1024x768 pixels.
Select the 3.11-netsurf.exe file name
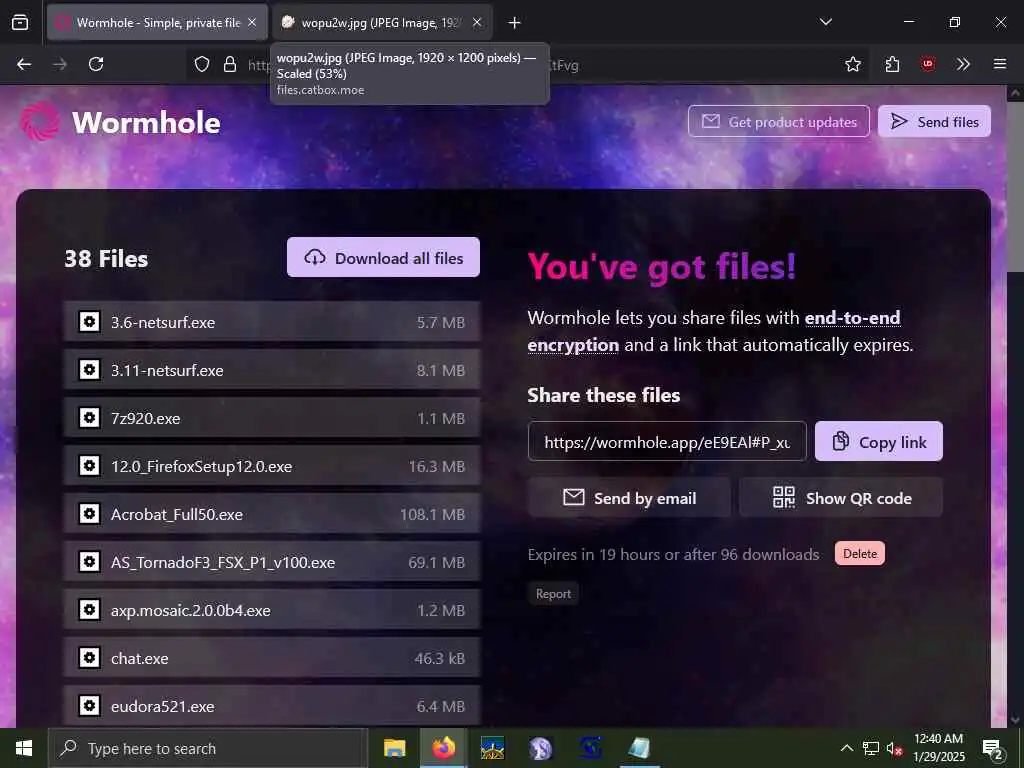click(167, 370)
